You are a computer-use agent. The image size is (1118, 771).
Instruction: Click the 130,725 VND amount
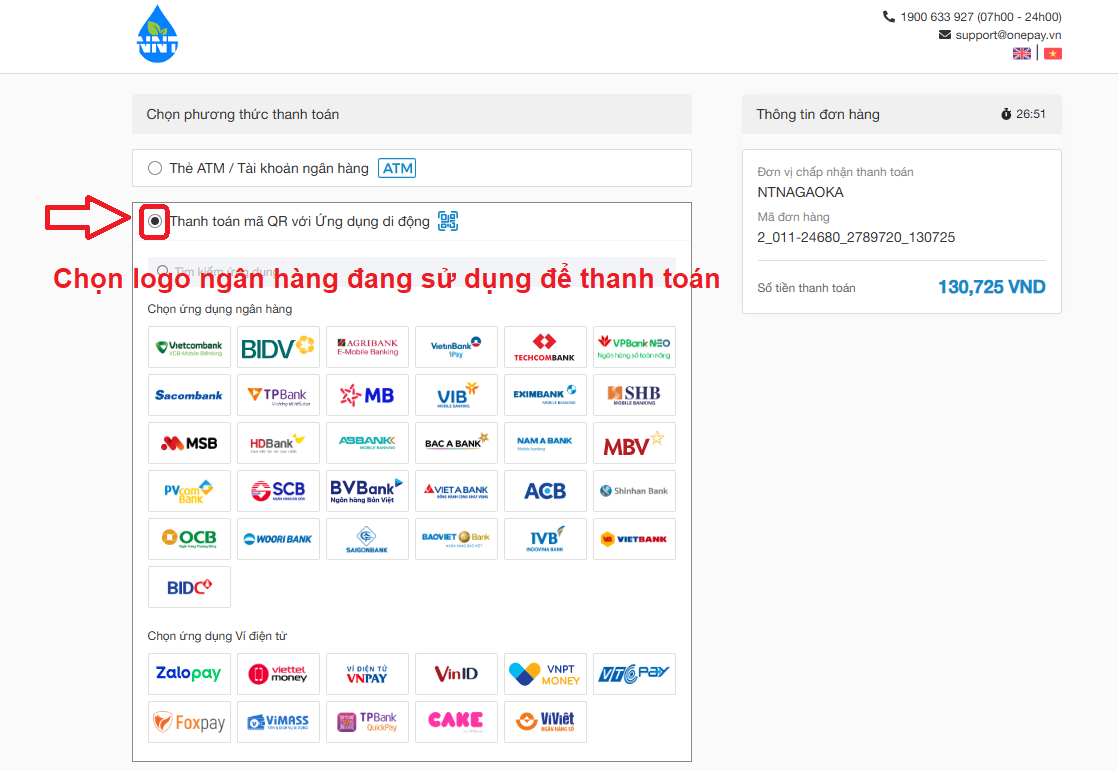coord(991,287)
